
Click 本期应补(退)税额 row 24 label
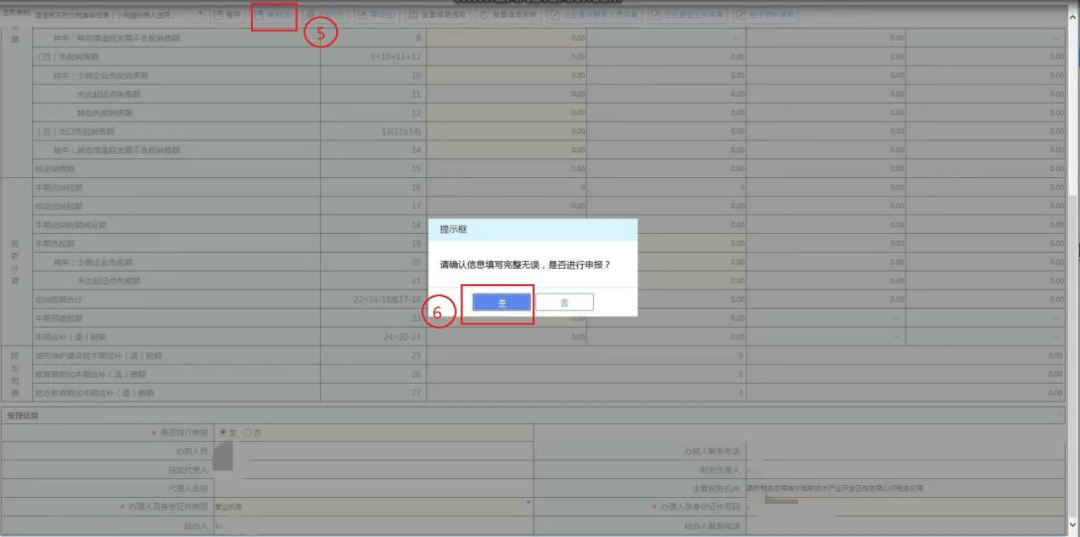(x=70, y=337)
